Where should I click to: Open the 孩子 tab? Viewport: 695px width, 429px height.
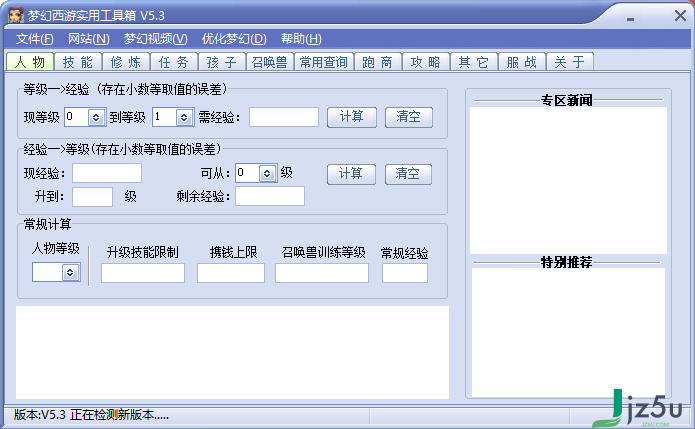pyautogui.click(x=222, y=62)
